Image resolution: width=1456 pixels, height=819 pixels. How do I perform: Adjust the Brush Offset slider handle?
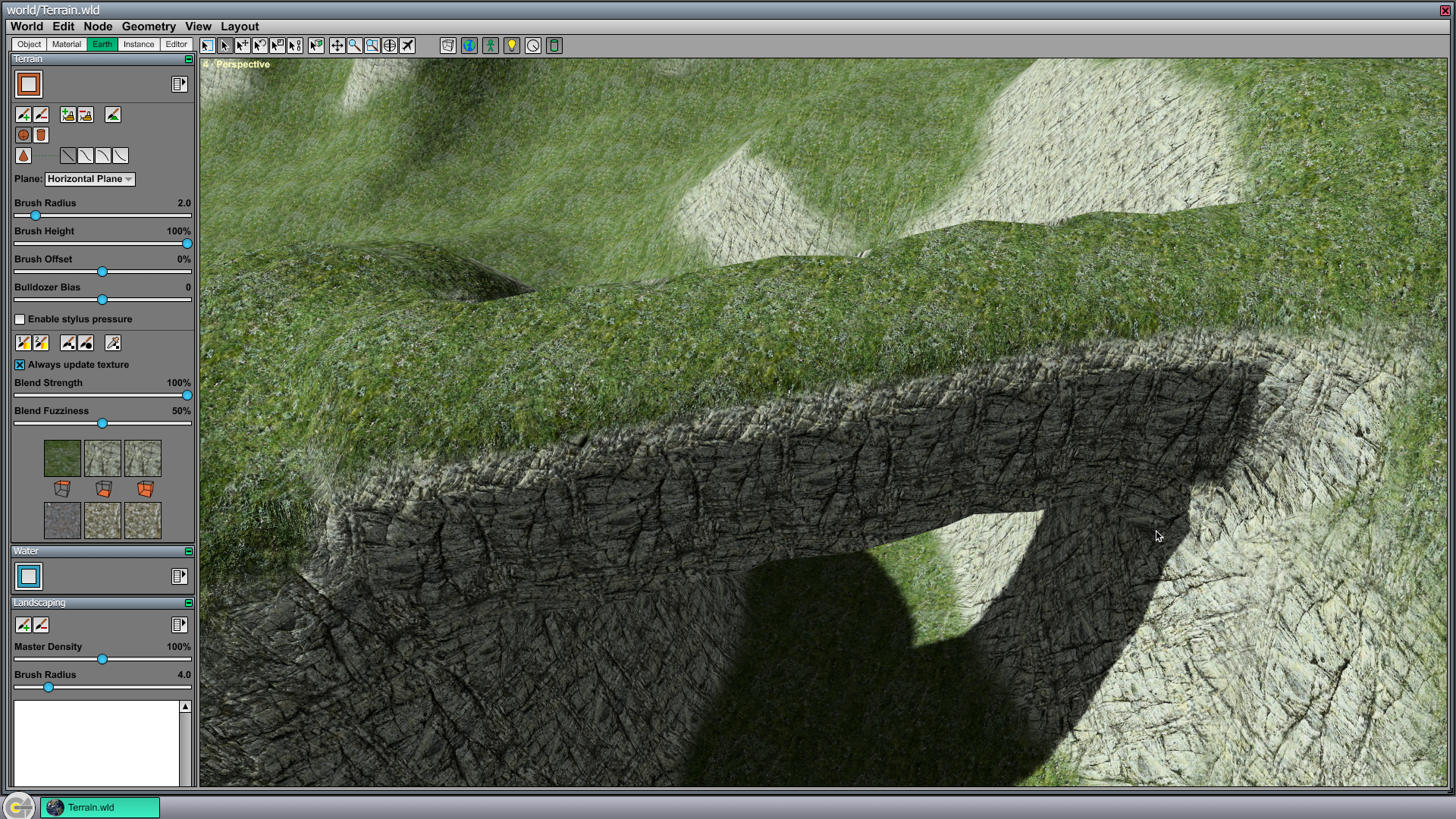[102, 271]
